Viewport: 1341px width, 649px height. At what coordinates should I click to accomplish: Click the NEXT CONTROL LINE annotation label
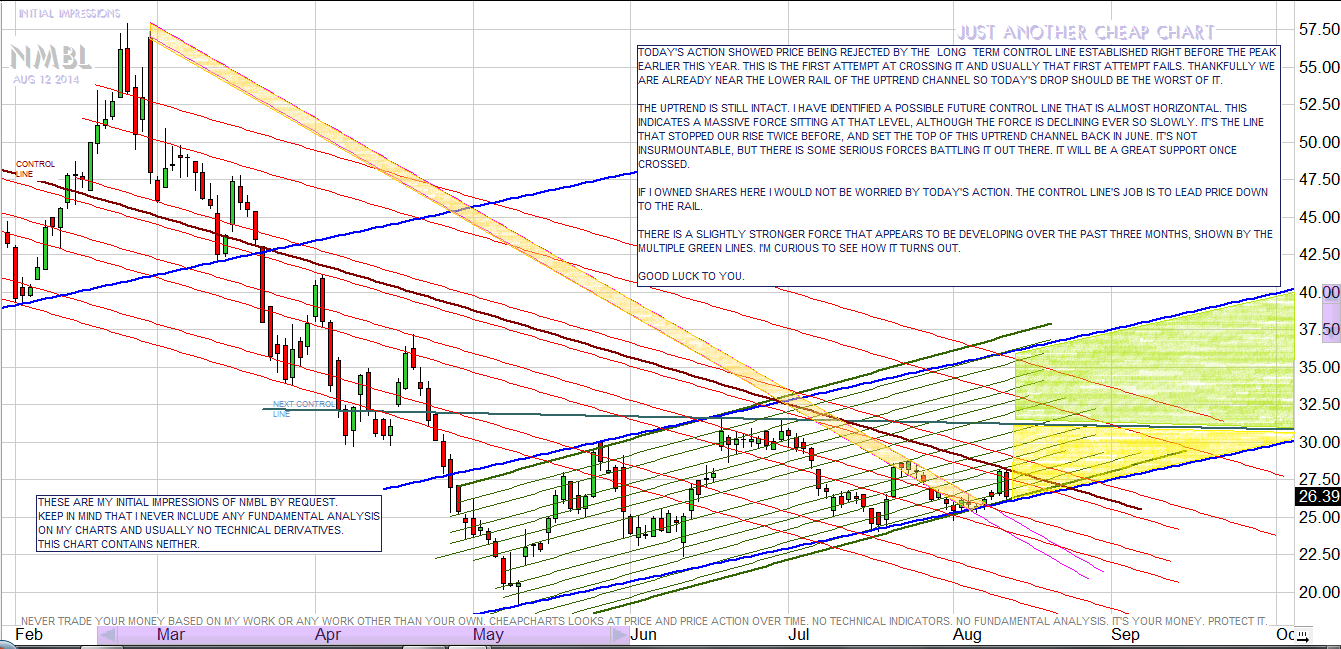pyautogui.click(x=304, y=408)
